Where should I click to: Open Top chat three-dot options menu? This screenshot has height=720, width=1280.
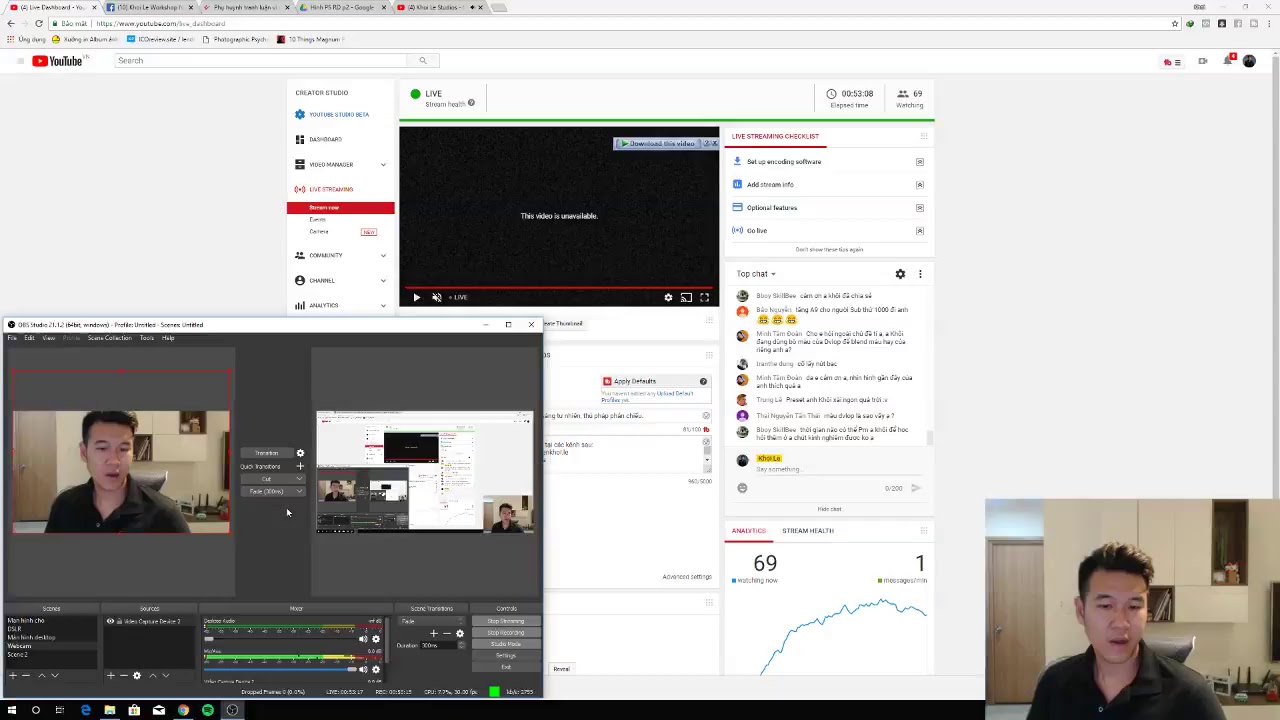(920, 274)
